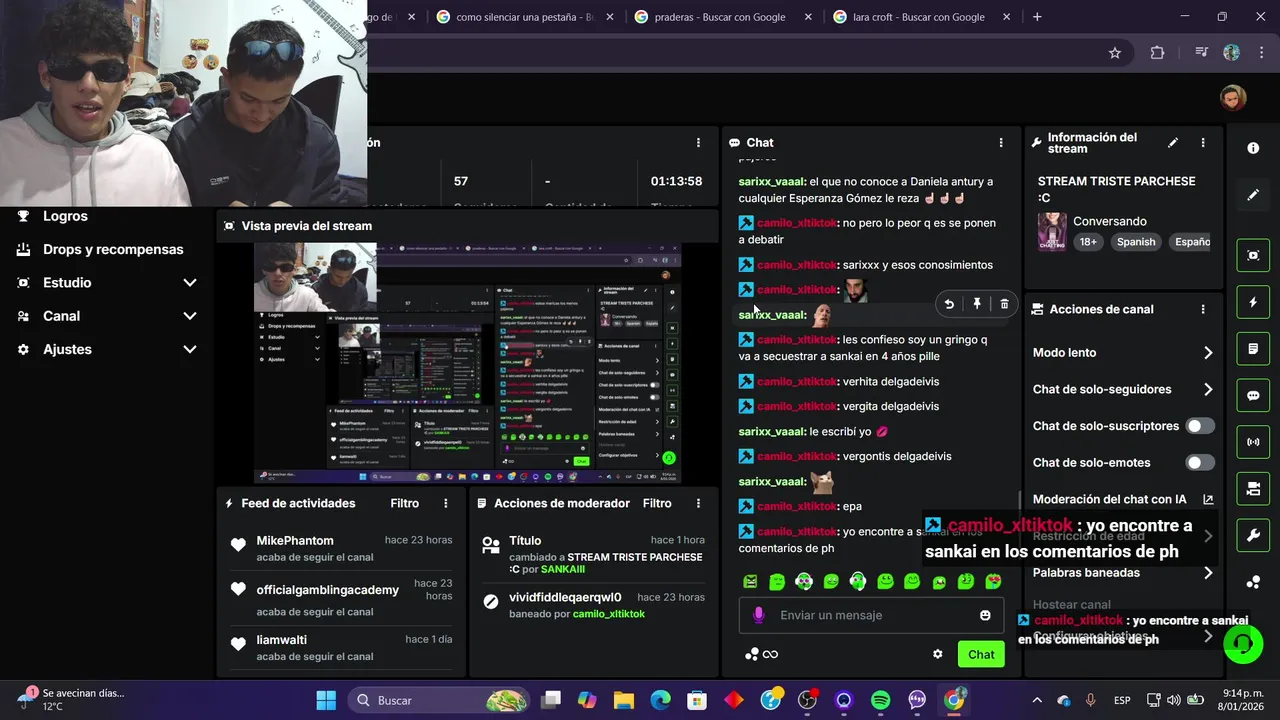The width and height of the screenshot is (1280, 720).
Task: Open Modo lento options arrow
Action: tap(1208, 353)
